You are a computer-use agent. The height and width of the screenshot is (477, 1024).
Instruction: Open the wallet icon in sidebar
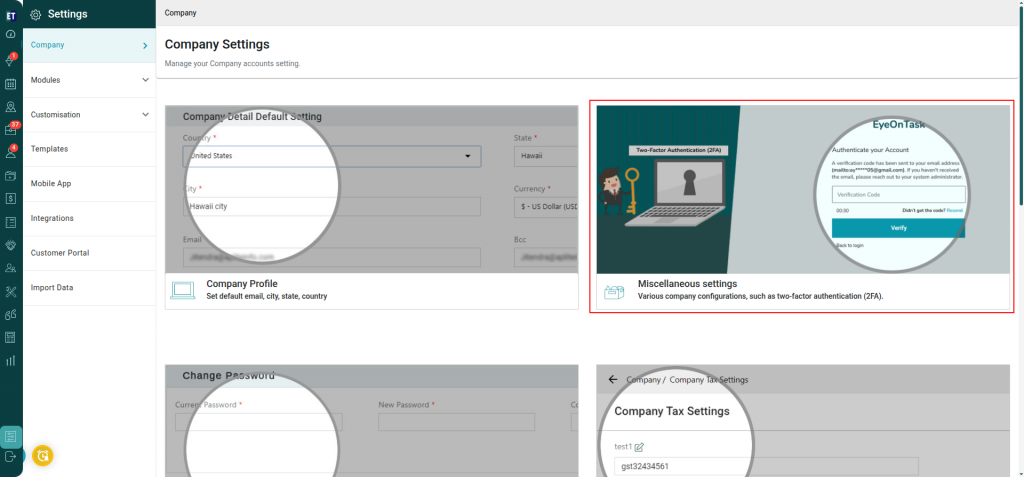click(10, 176)
